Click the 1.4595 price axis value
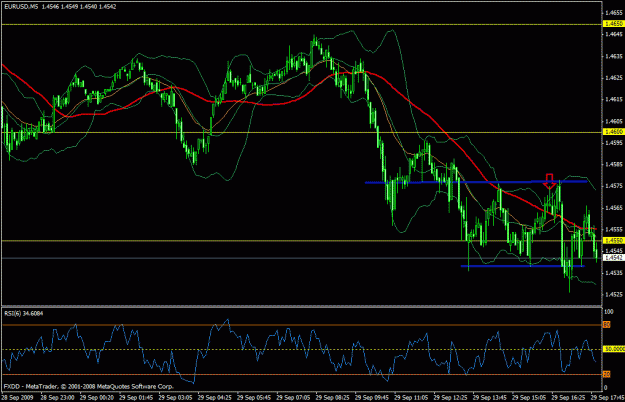Viewport: 625px width, 402px height. click(x=613, y=142)
